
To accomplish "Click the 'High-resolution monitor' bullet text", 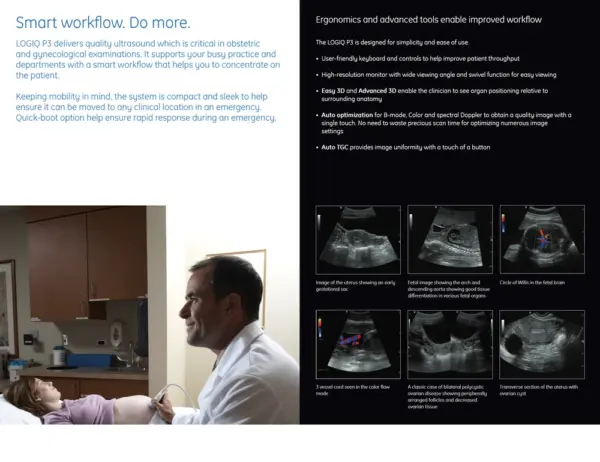I will point(440,75).
